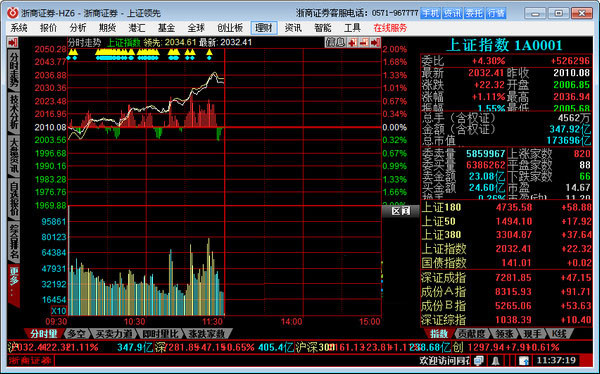
Task: Open the 智能 menu
Action: click(x=323, y=28)
